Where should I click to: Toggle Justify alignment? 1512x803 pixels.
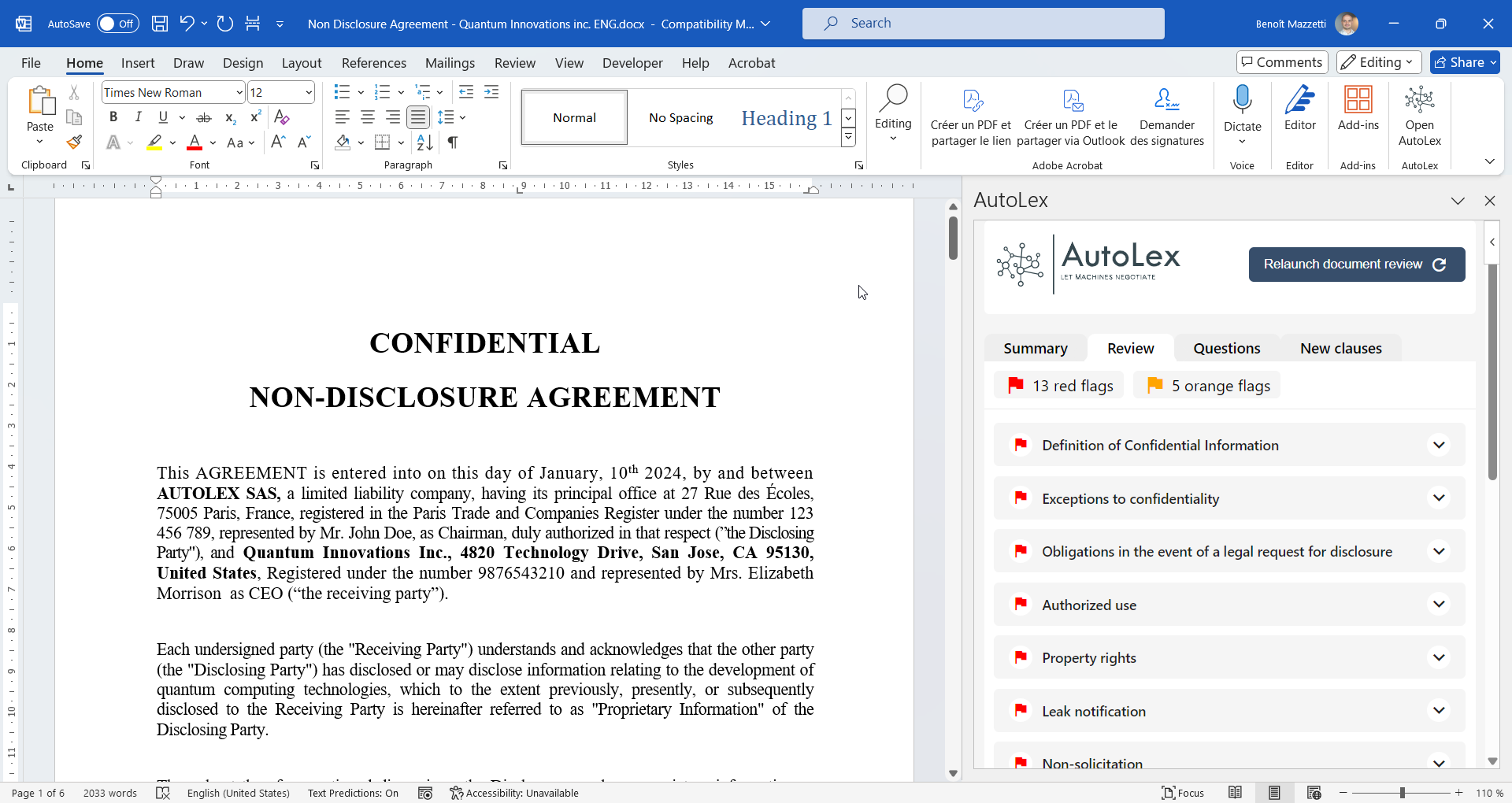pos(418,117)
